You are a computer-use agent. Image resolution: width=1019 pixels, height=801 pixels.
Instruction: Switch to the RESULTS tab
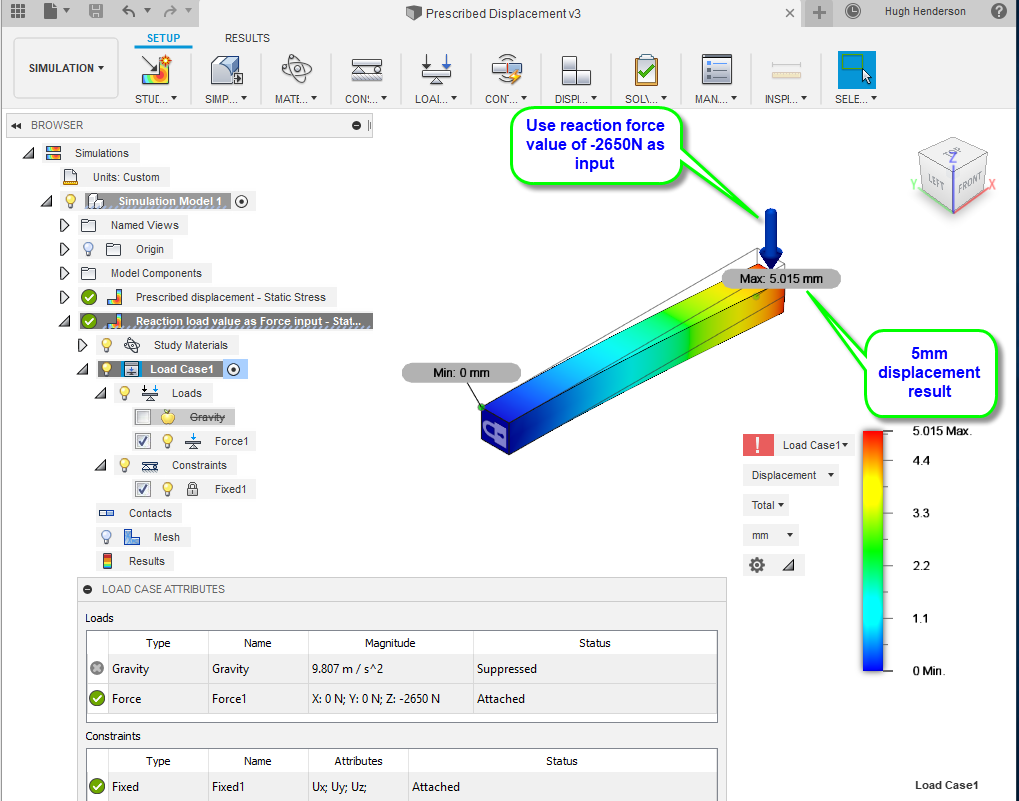[x=247, y=38]
